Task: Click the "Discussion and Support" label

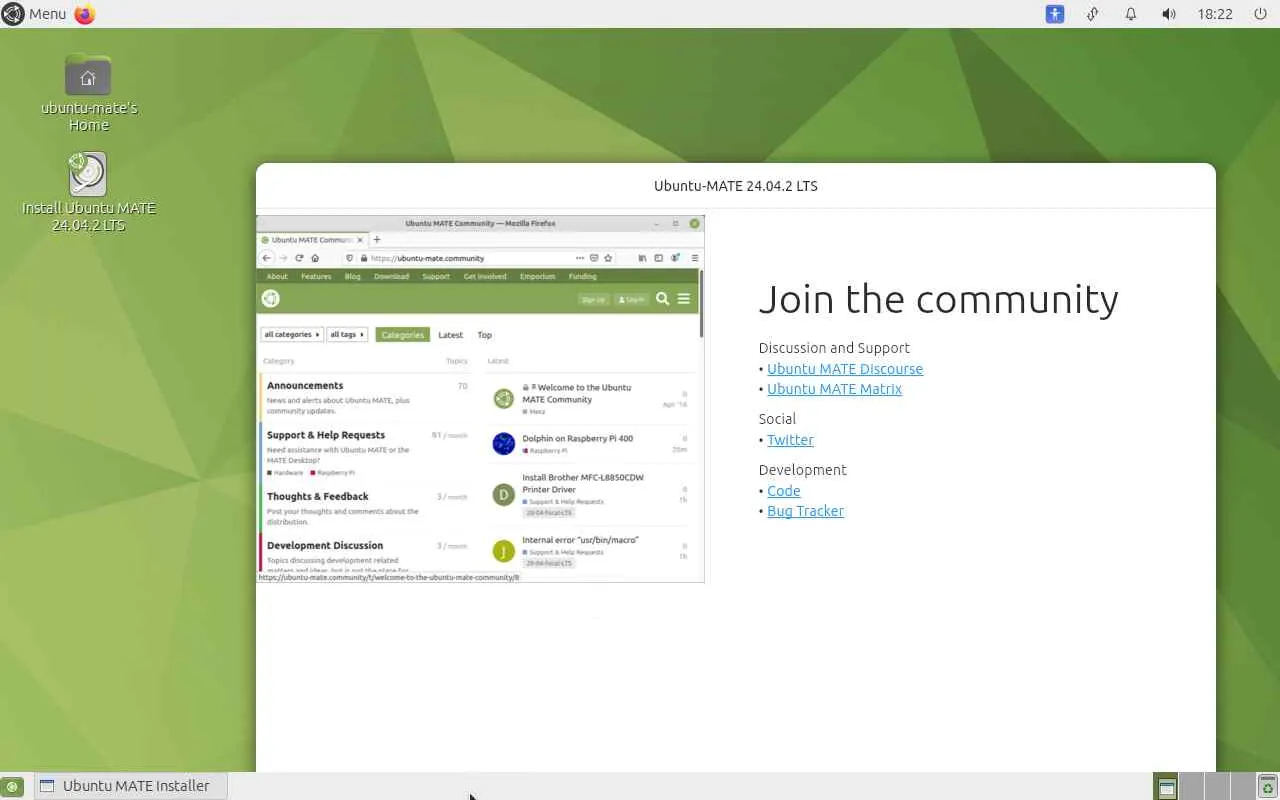Action: pos(834,348)
